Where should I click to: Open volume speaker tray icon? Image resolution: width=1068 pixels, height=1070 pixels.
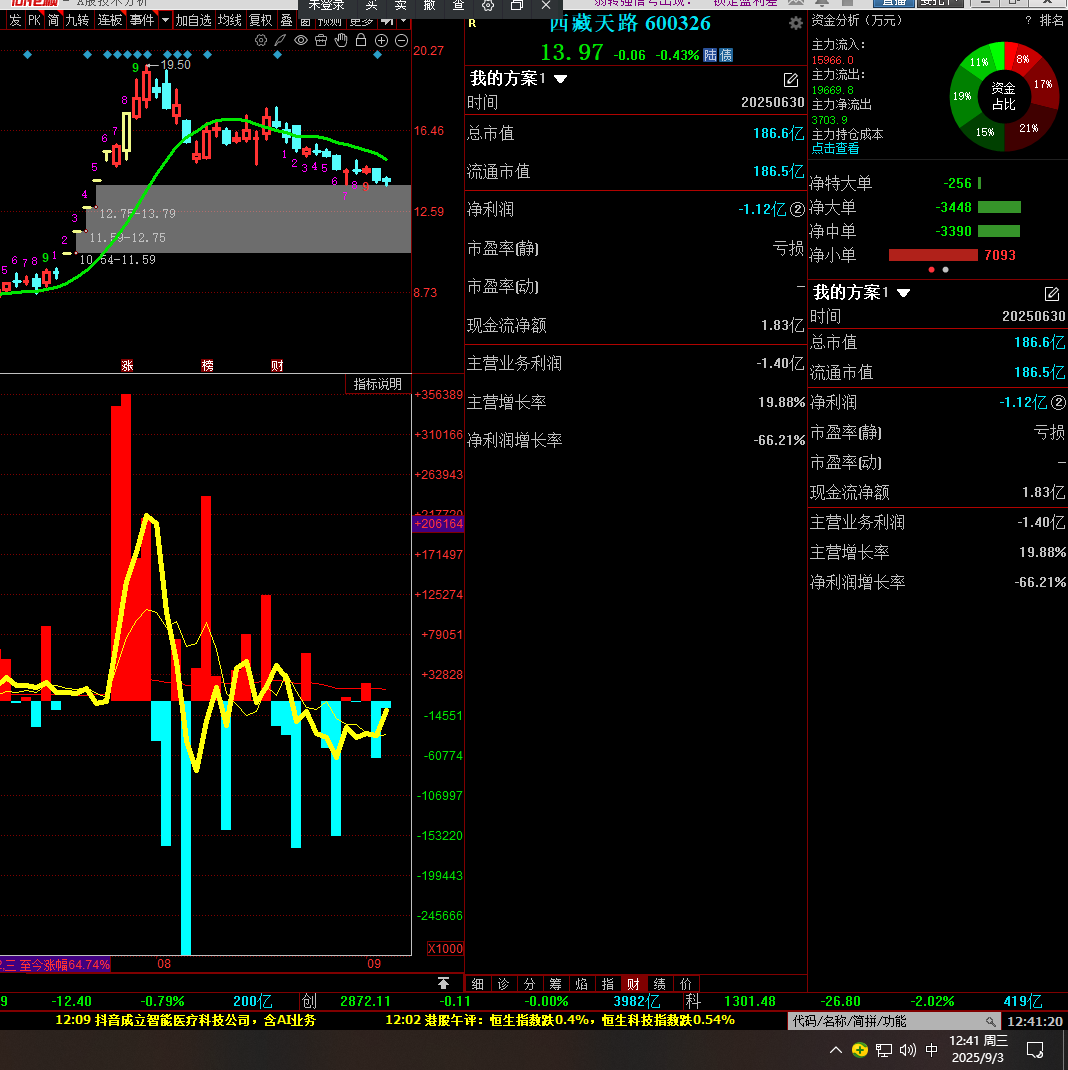point(908,1050)
